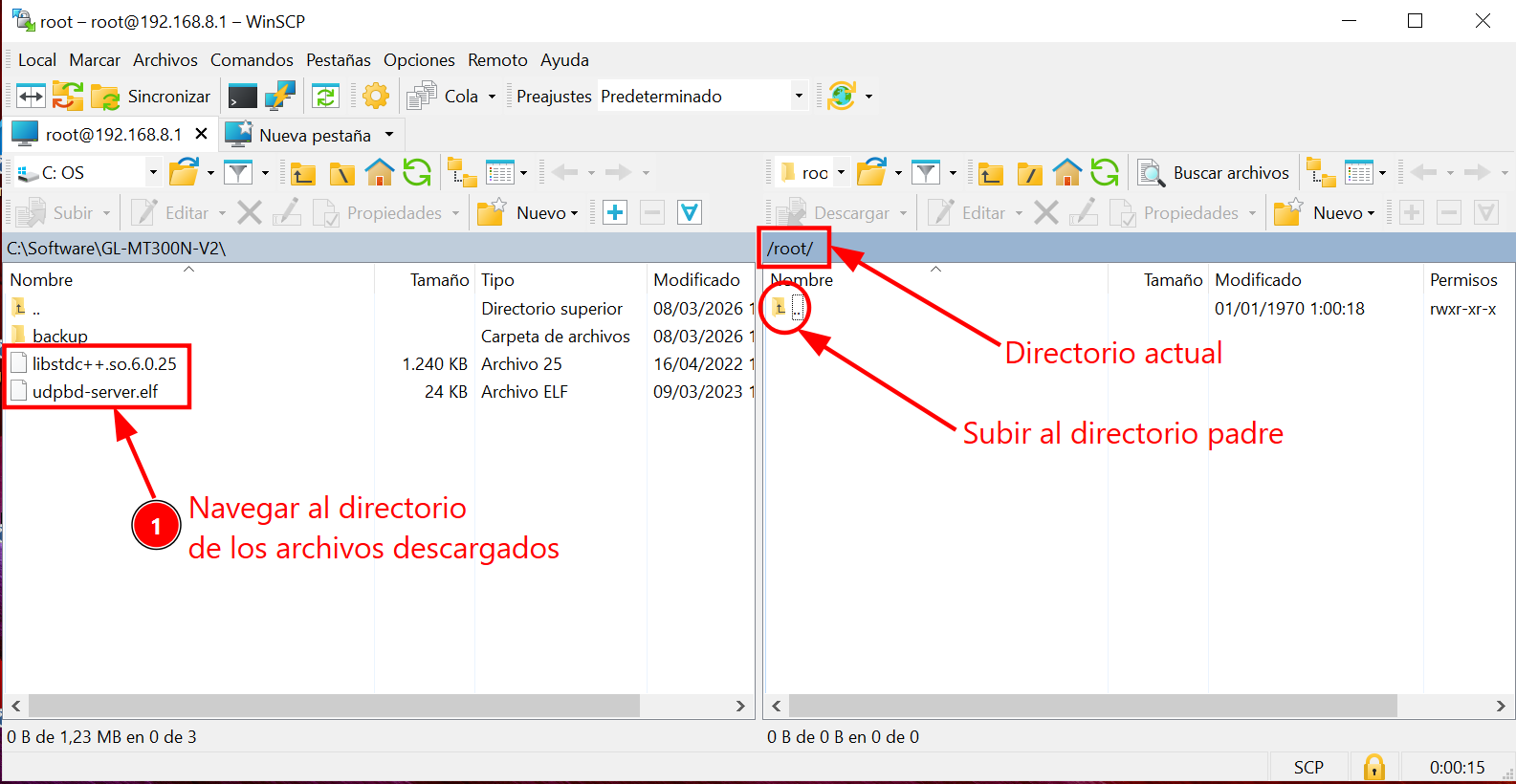Image resolution: width=1516 pixels, height=784 pixels.
Task: Go to root directory in local panel toolbar
Action: pos(341,173)
